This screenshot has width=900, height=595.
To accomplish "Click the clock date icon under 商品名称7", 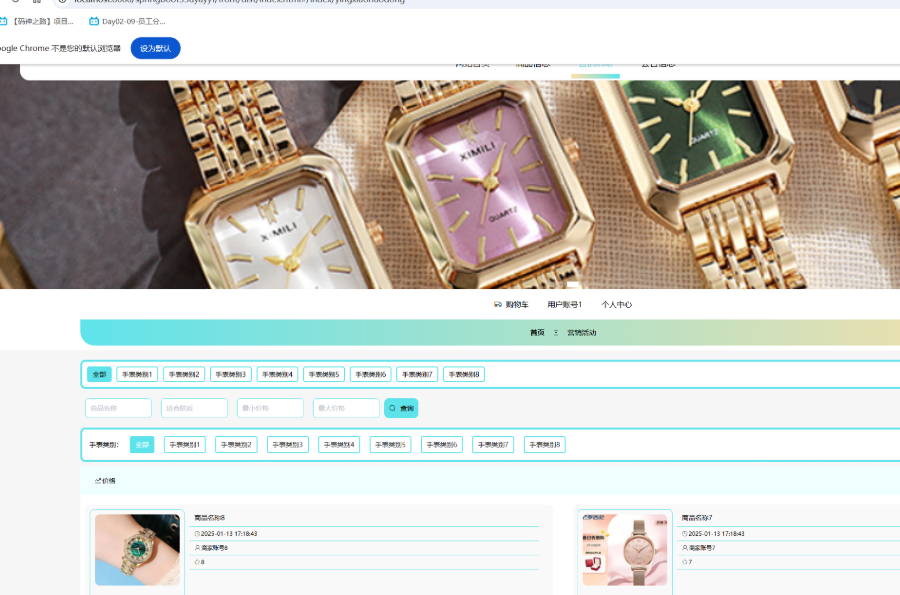I will coord(685,534).
